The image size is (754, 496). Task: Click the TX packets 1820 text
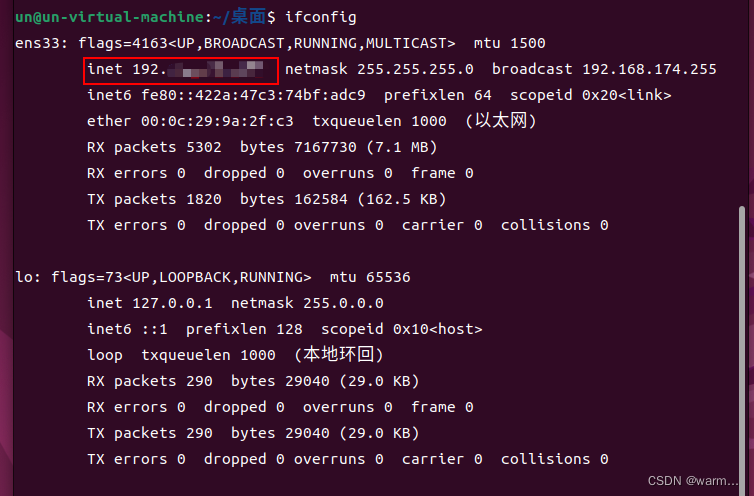click(154, 199)
